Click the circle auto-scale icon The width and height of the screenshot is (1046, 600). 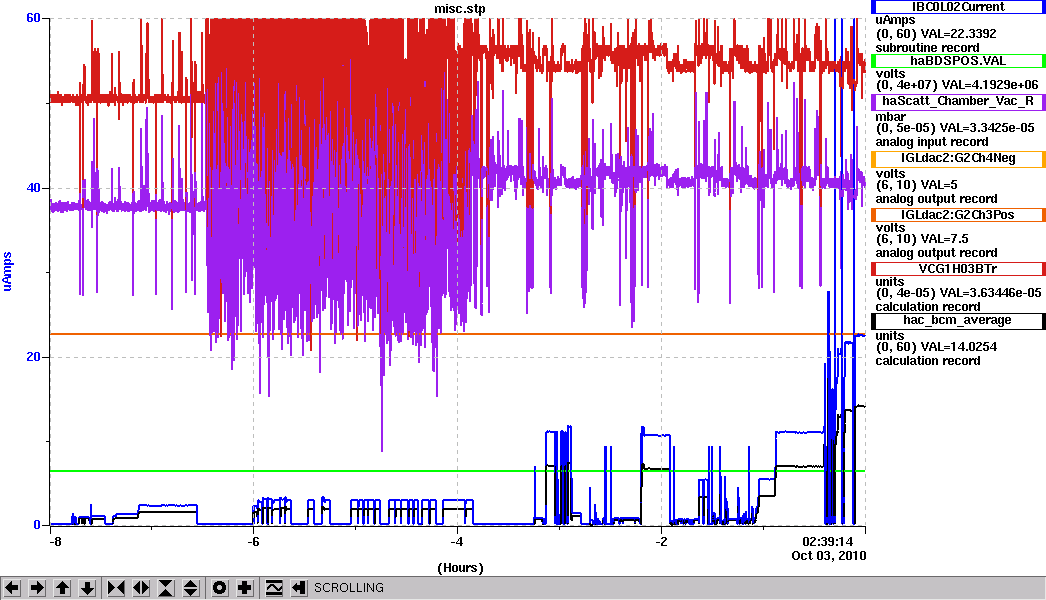pyautogui.click(x=219, y=588)
